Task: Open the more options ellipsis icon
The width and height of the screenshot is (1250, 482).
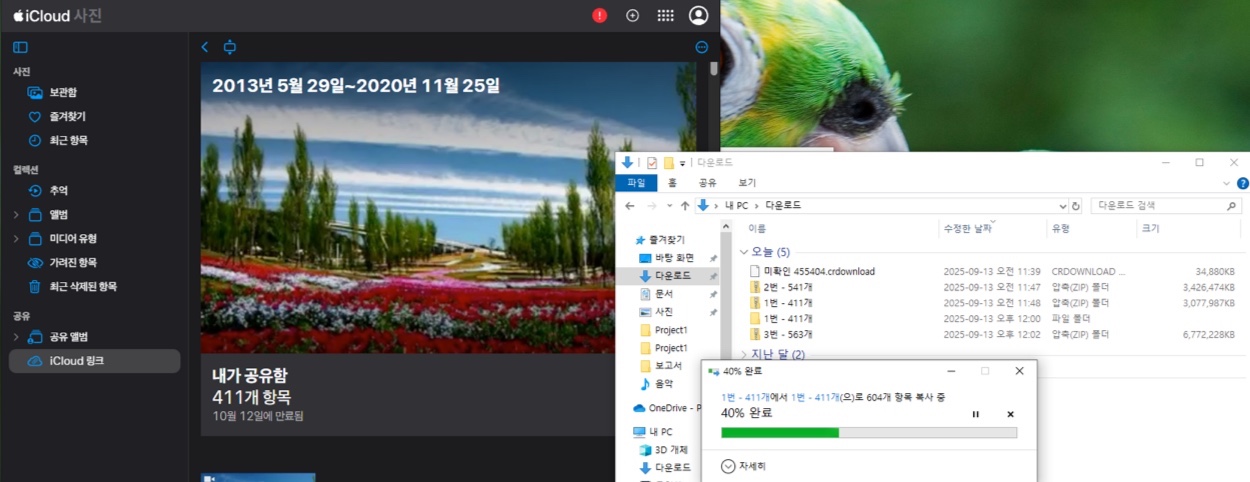Action: click(701, 47)
